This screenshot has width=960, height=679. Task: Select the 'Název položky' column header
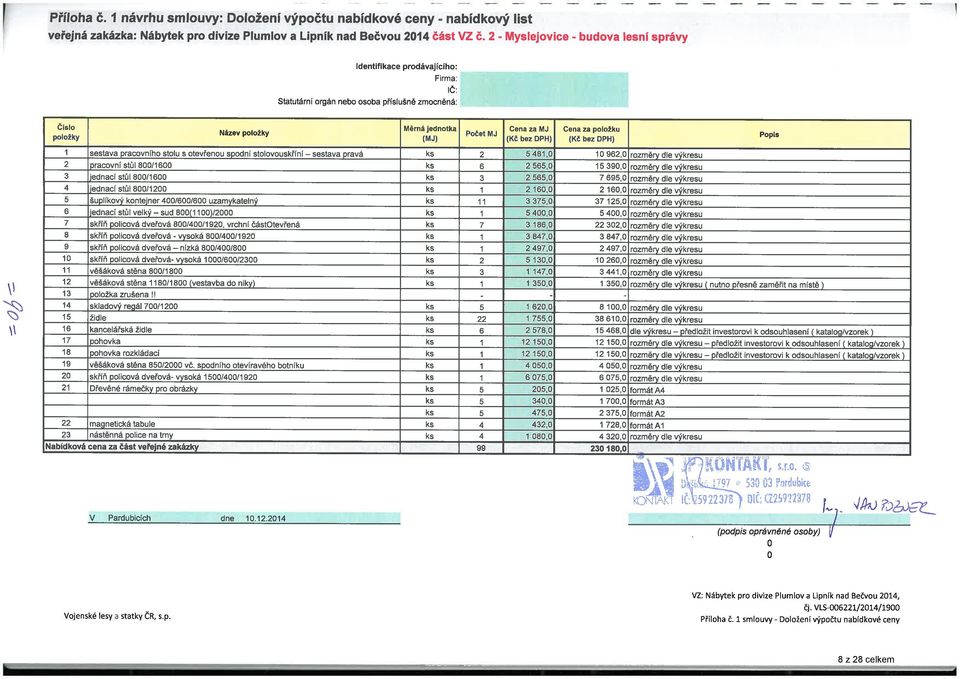coord(244,133)
